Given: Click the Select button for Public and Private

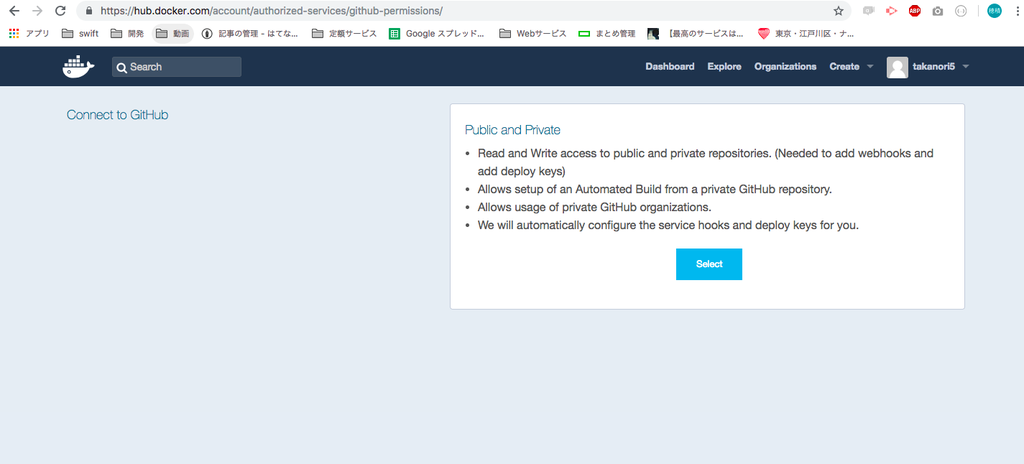Looking at the screenshot, I should click(709, 264).
